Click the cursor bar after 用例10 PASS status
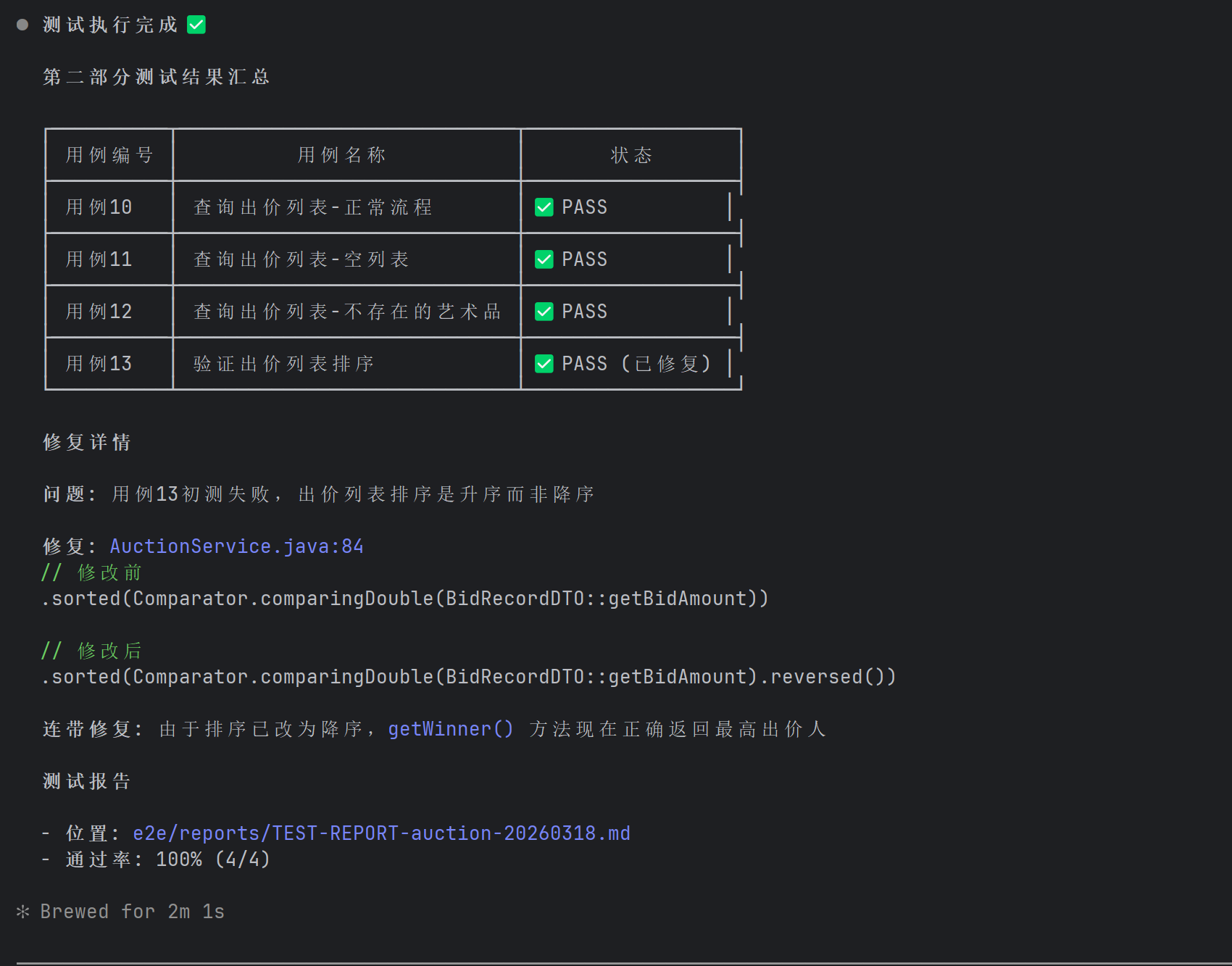The height and width of the screenshot is (966, 1232). click(x=728, y=207)
